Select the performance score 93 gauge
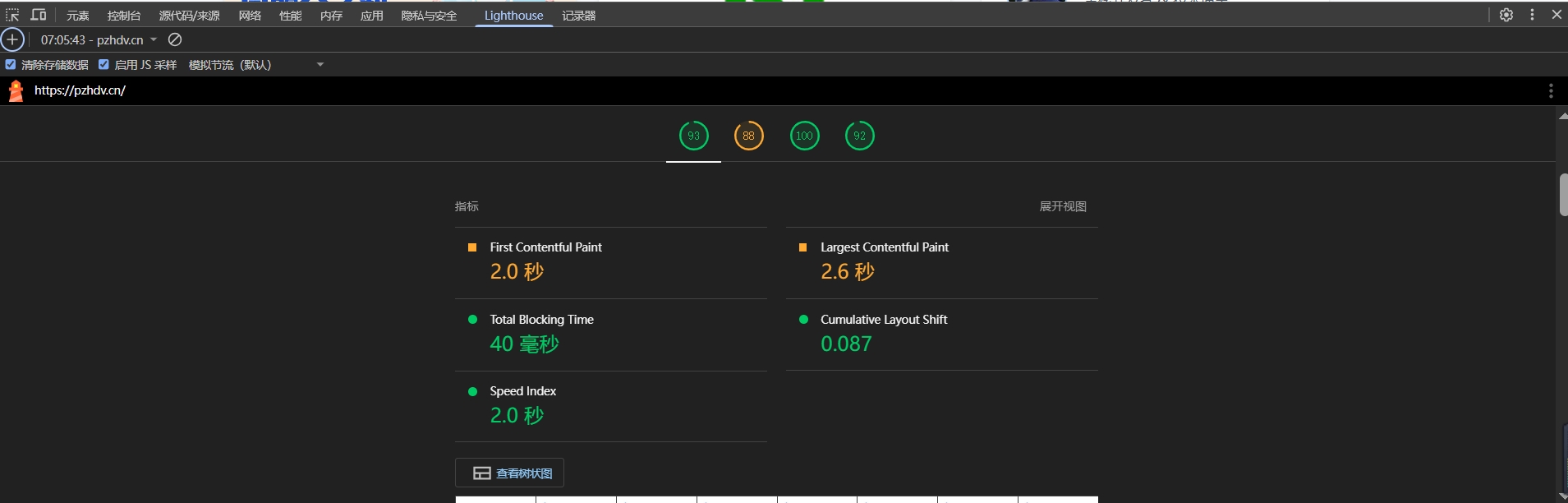 tap(693, 136)
